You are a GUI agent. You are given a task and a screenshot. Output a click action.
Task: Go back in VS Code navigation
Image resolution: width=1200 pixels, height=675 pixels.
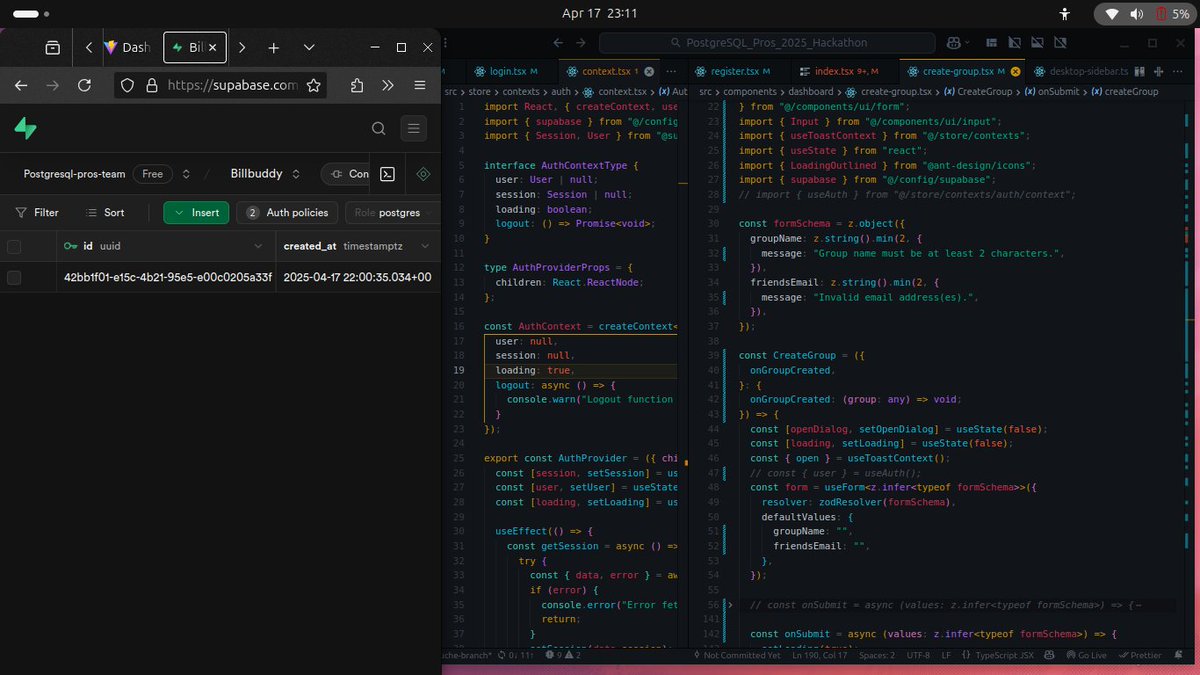(x=558, y=43)
